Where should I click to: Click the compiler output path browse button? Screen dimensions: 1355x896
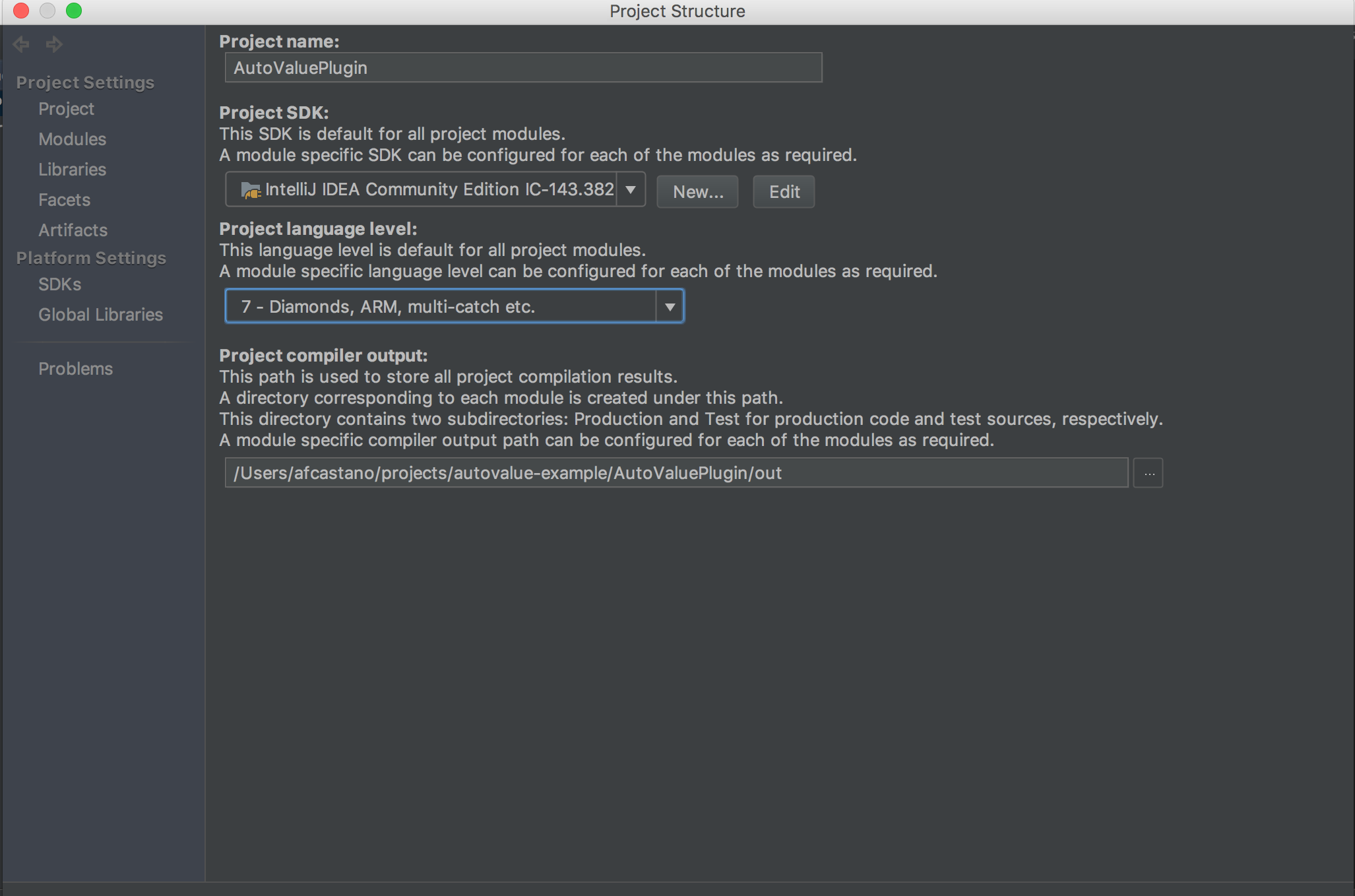coord(1148,473)
